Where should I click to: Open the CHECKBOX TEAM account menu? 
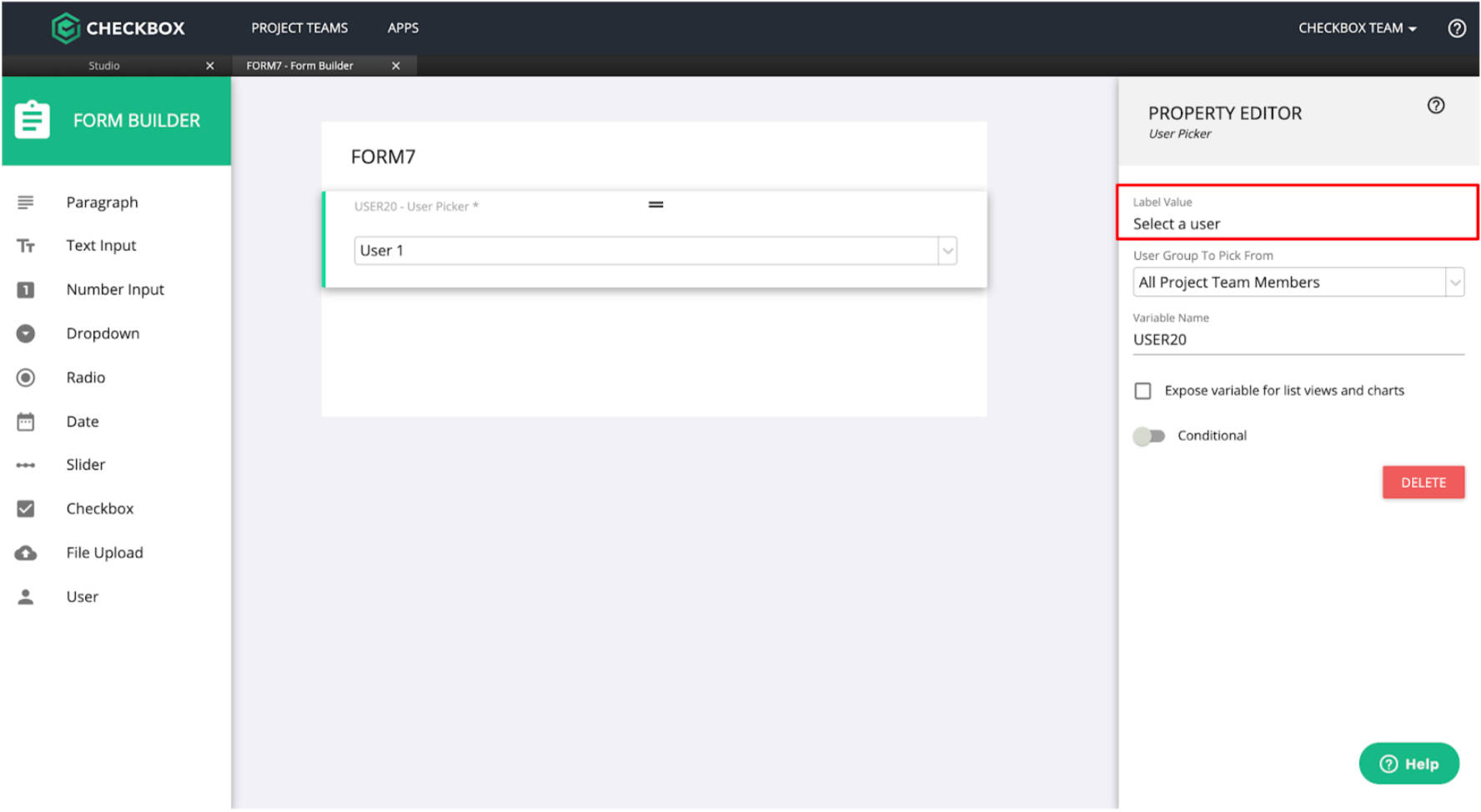tap(1356, 28)
